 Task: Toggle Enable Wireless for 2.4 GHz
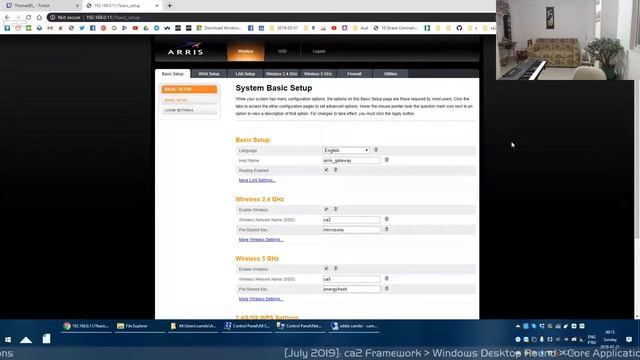(x=326, y=209)
